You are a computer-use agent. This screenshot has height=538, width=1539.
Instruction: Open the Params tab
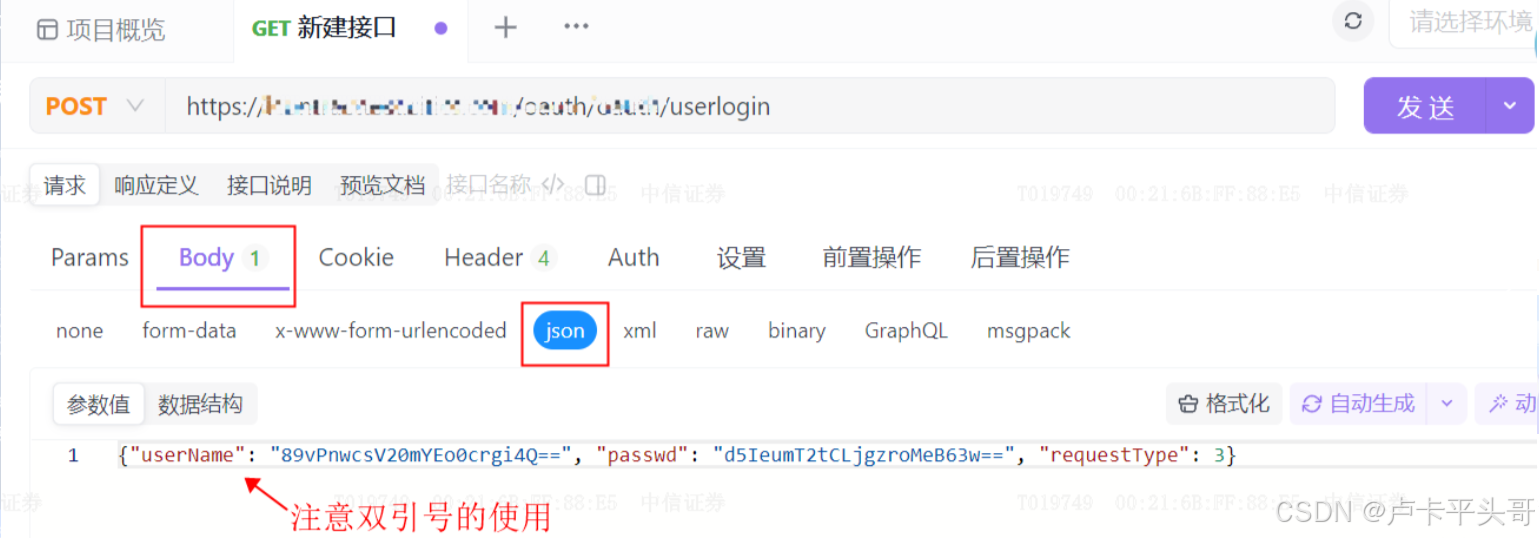(x=90, y=258)
